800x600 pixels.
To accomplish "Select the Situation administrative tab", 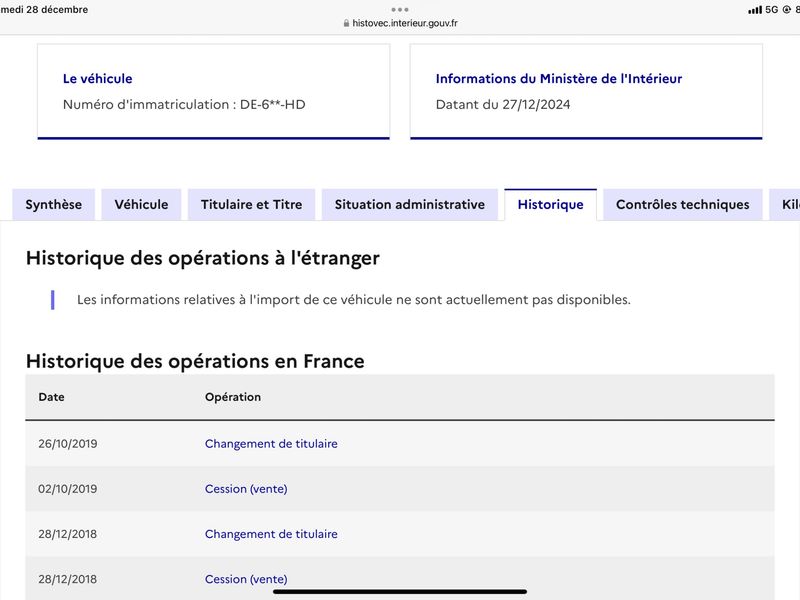I will [410, 205].
